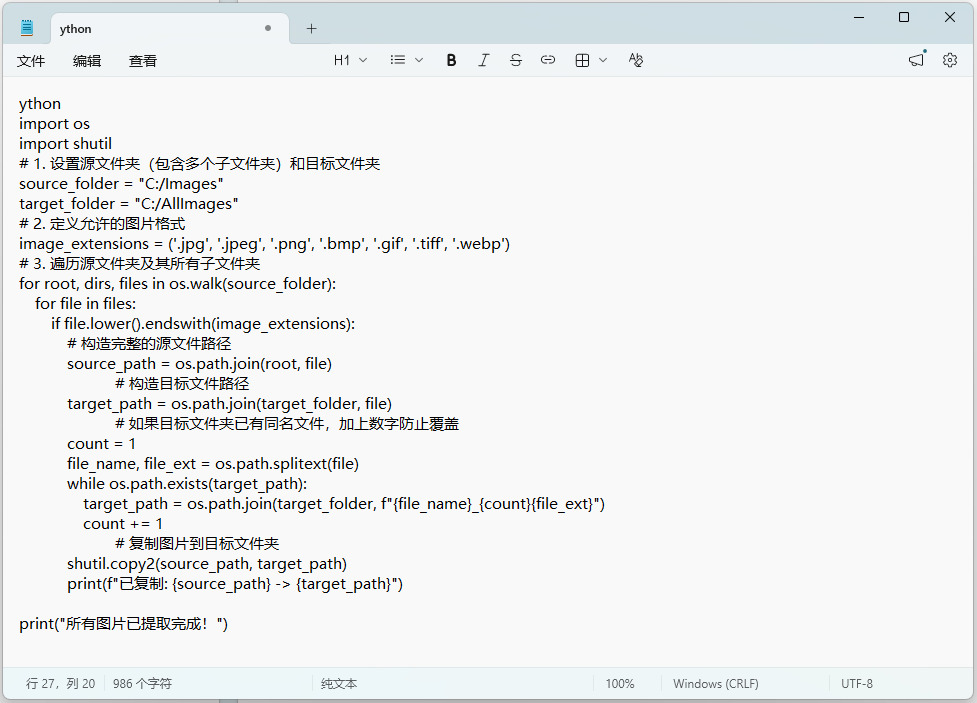Screen dimensions: 977x703
Task: Open the 查看 menu
Action: [143, 61]
